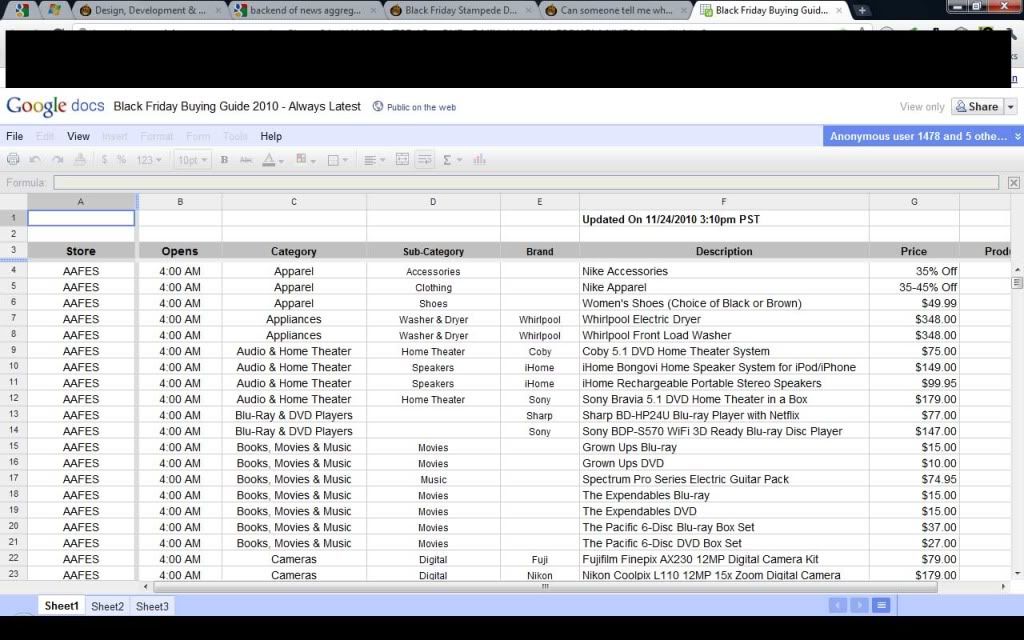
Task: Click the Google docs logo
Action: (56, 106)
